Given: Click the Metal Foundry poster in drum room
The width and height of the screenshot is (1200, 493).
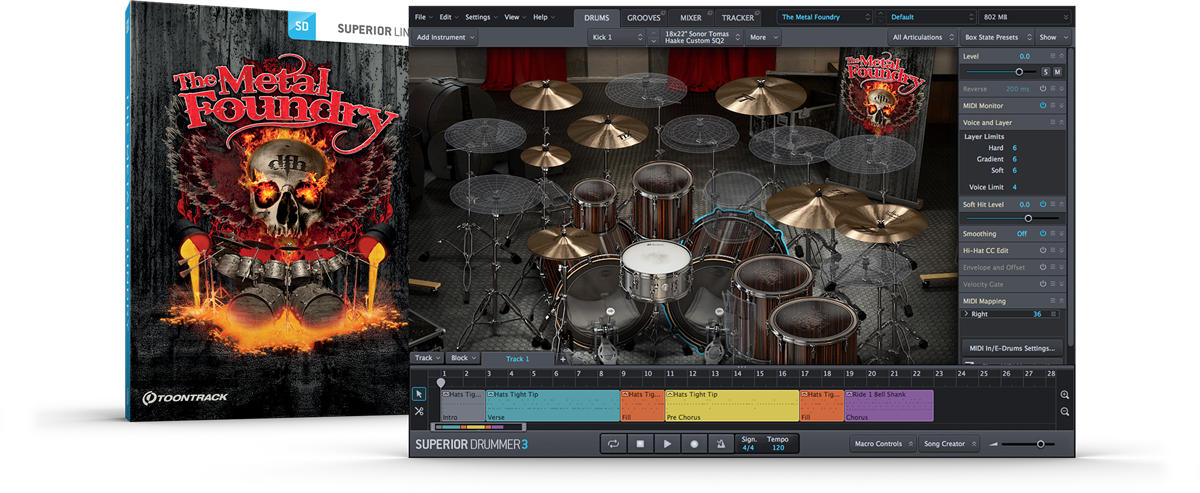Looking at the screenshot, I should tap(881, 94).
